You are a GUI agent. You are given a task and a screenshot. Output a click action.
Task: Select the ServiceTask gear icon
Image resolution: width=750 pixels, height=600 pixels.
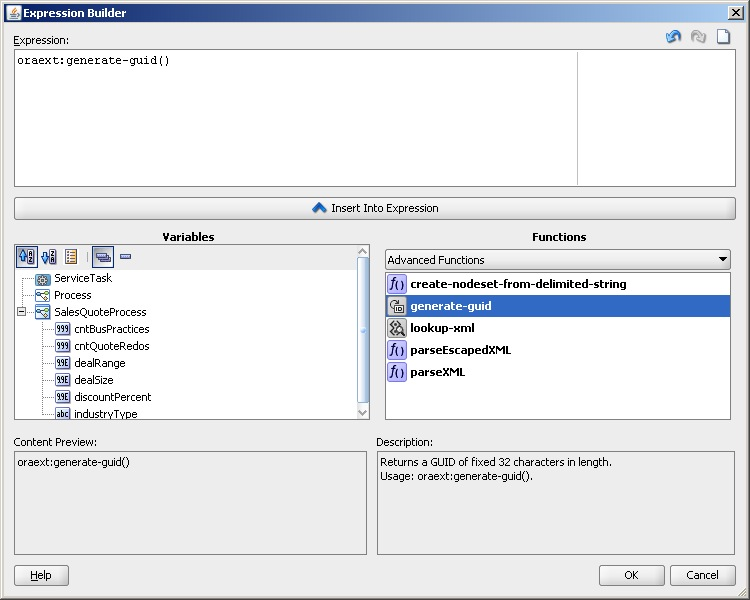pyautogui.click(x=43, y=279)
